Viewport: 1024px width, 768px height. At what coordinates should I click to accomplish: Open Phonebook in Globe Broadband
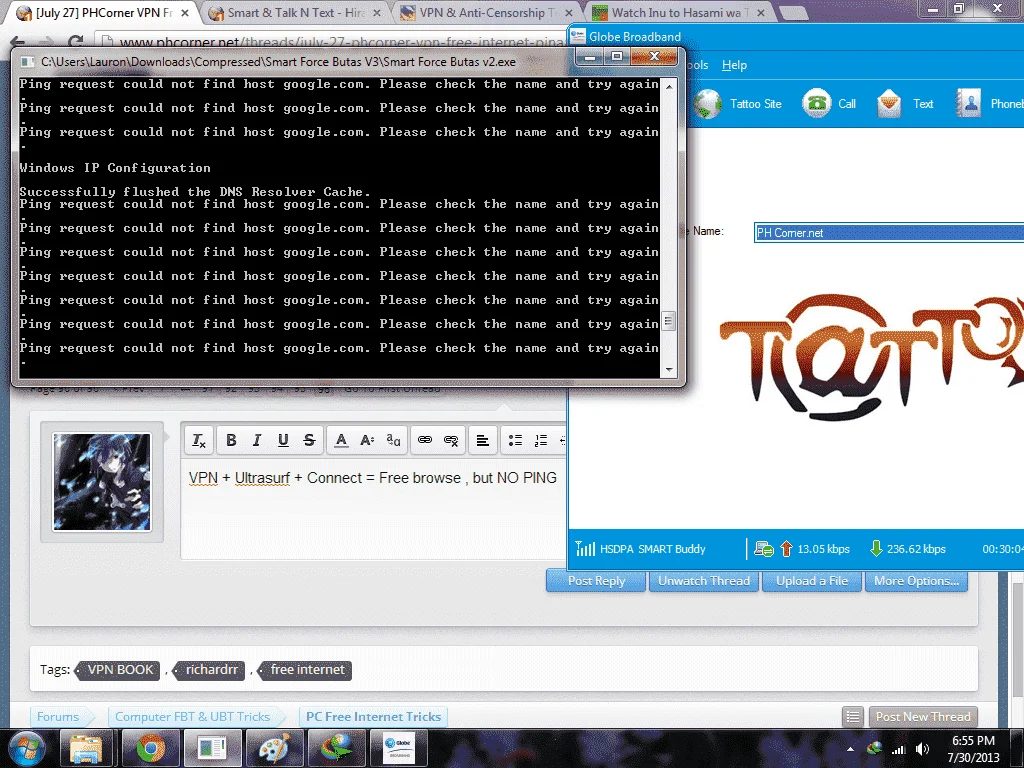[x=989, y=103]
